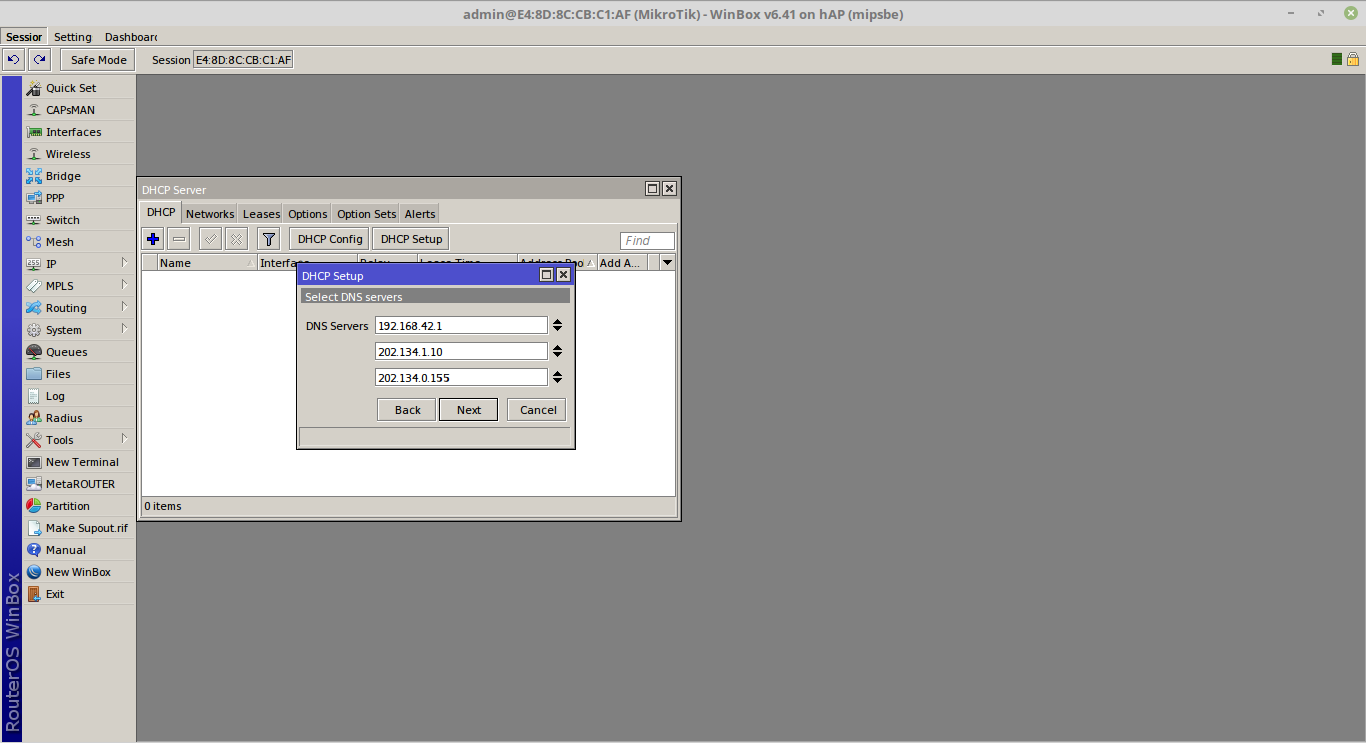This screenshot has height=743, width=1366.
Task: Open the router Log
Action: (x=79, y=396)
